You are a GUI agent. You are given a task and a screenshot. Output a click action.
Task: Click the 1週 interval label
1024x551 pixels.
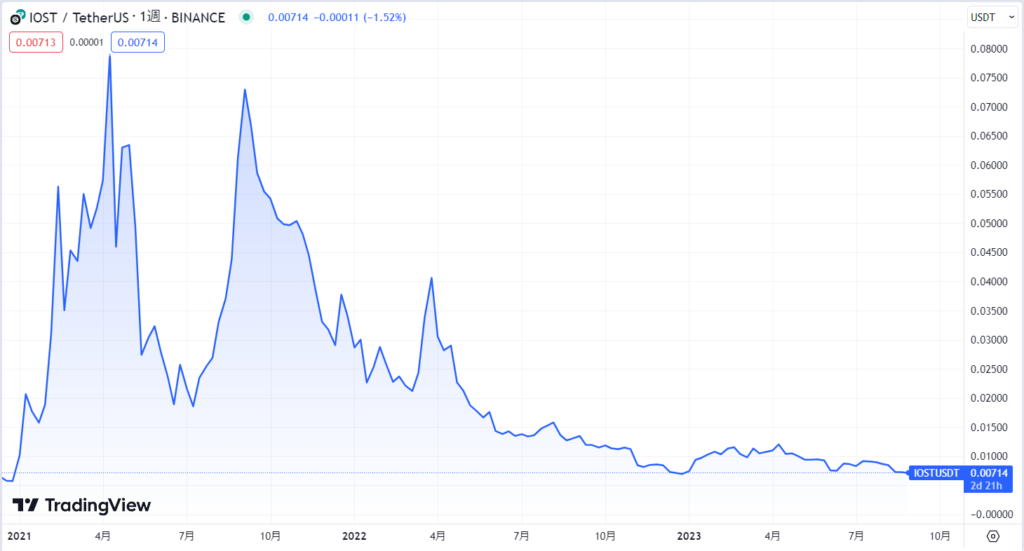pyautogui.click(x=150, y=17)
